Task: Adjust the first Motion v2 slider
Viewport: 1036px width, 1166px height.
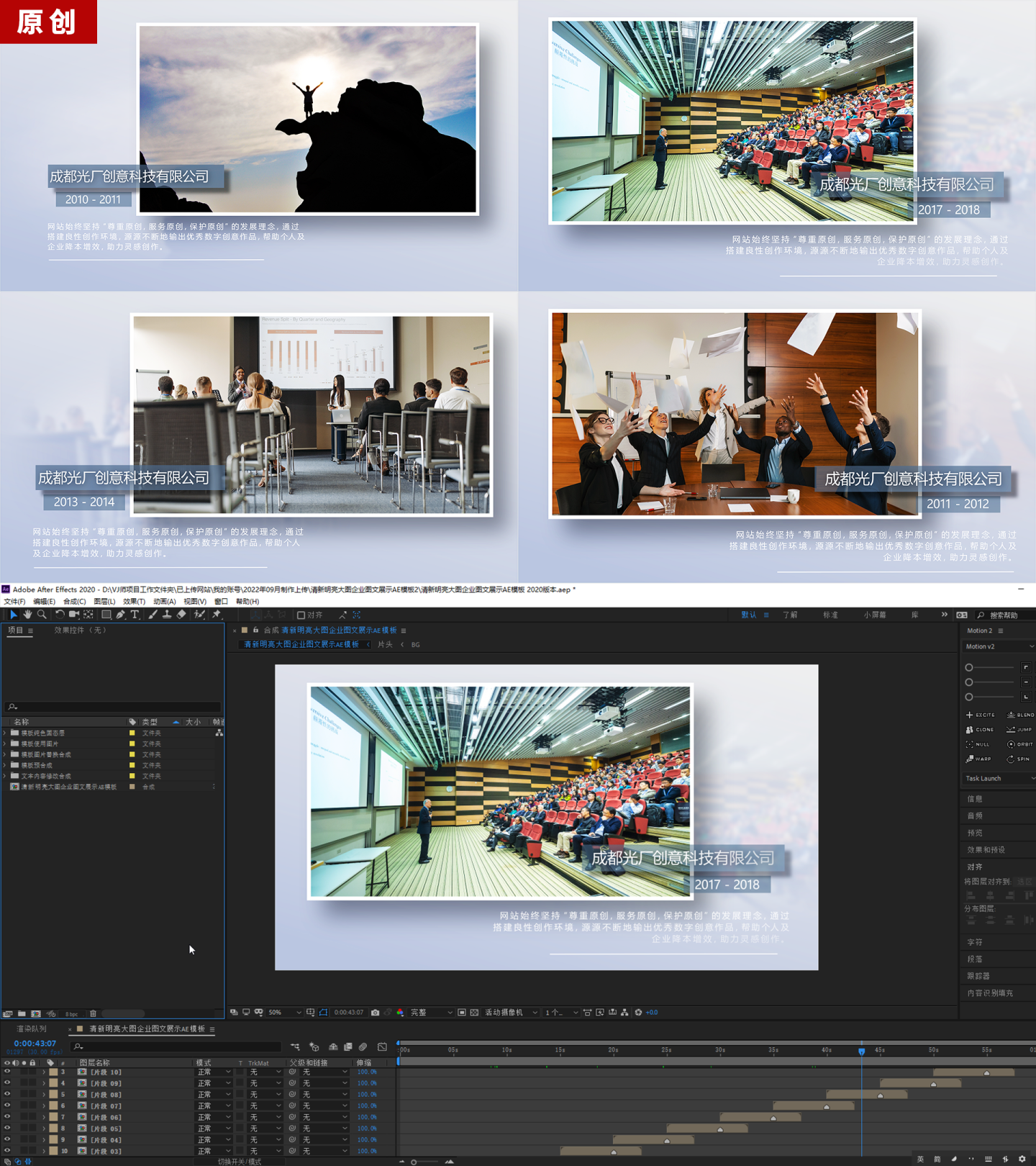Action: [x=990, y=667]
